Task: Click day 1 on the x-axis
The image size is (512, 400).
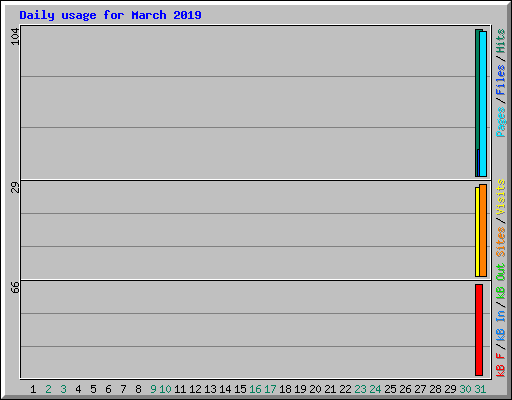Action: [x=33, y=389]
